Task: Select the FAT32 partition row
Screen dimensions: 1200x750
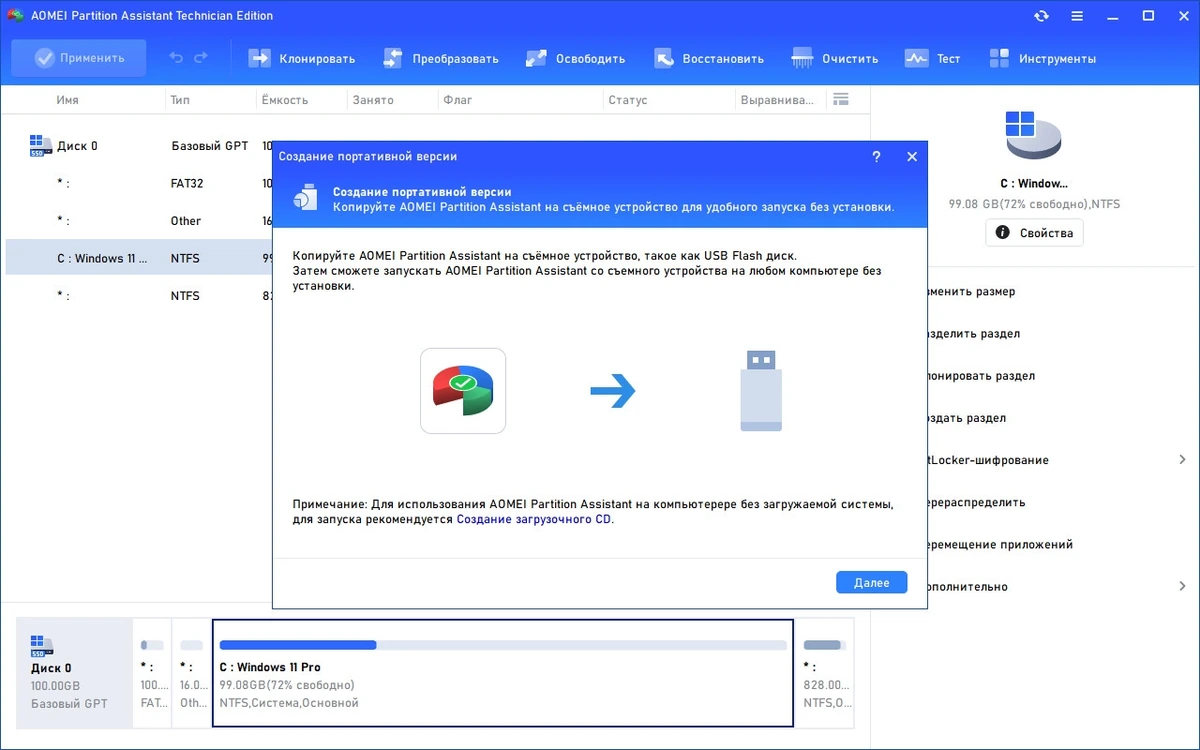Action: [139, 184]
